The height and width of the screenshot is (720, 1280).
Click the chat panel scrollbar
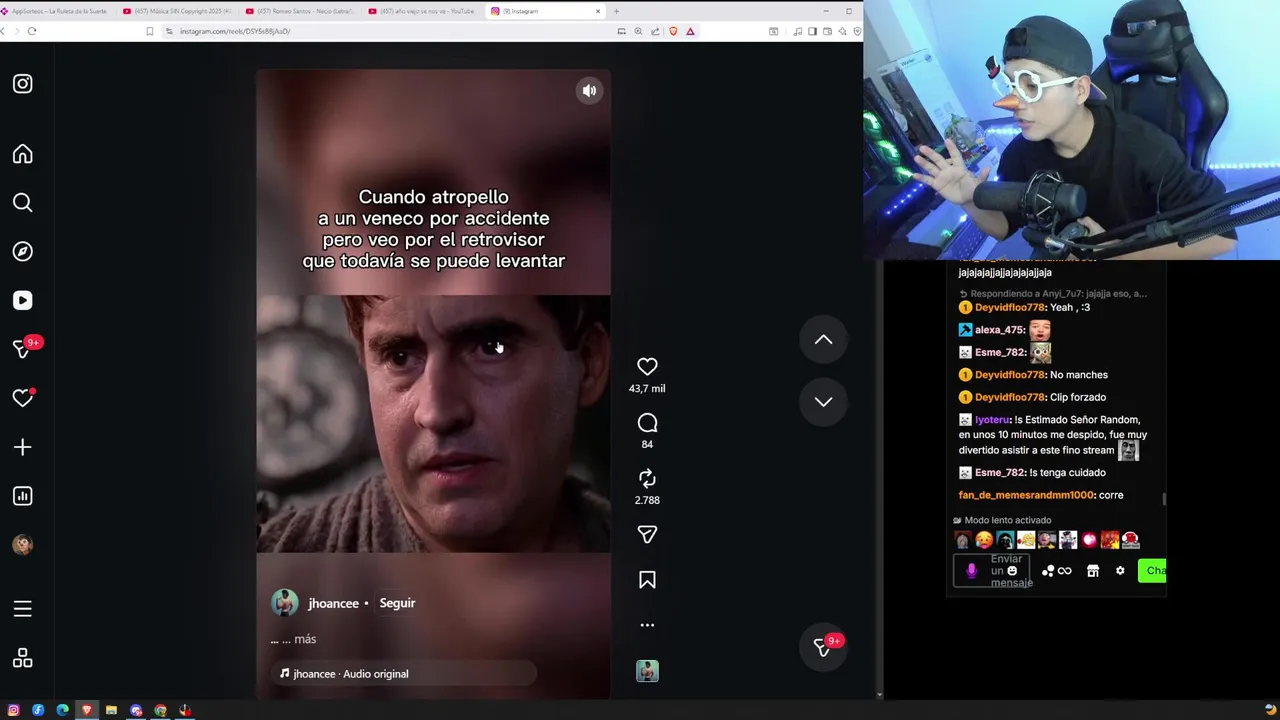pyautogui.click(x=1163, y=499)
